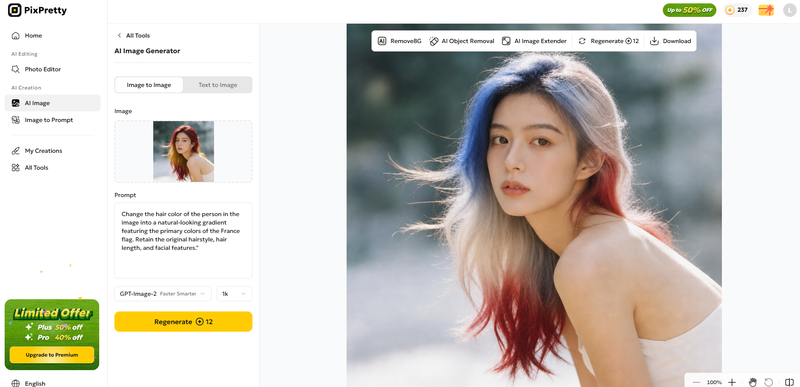Open the Photo Editor sidebar item
Image resolution: width=800 pixels, height=387 pixels.
[x=53, y=69]
